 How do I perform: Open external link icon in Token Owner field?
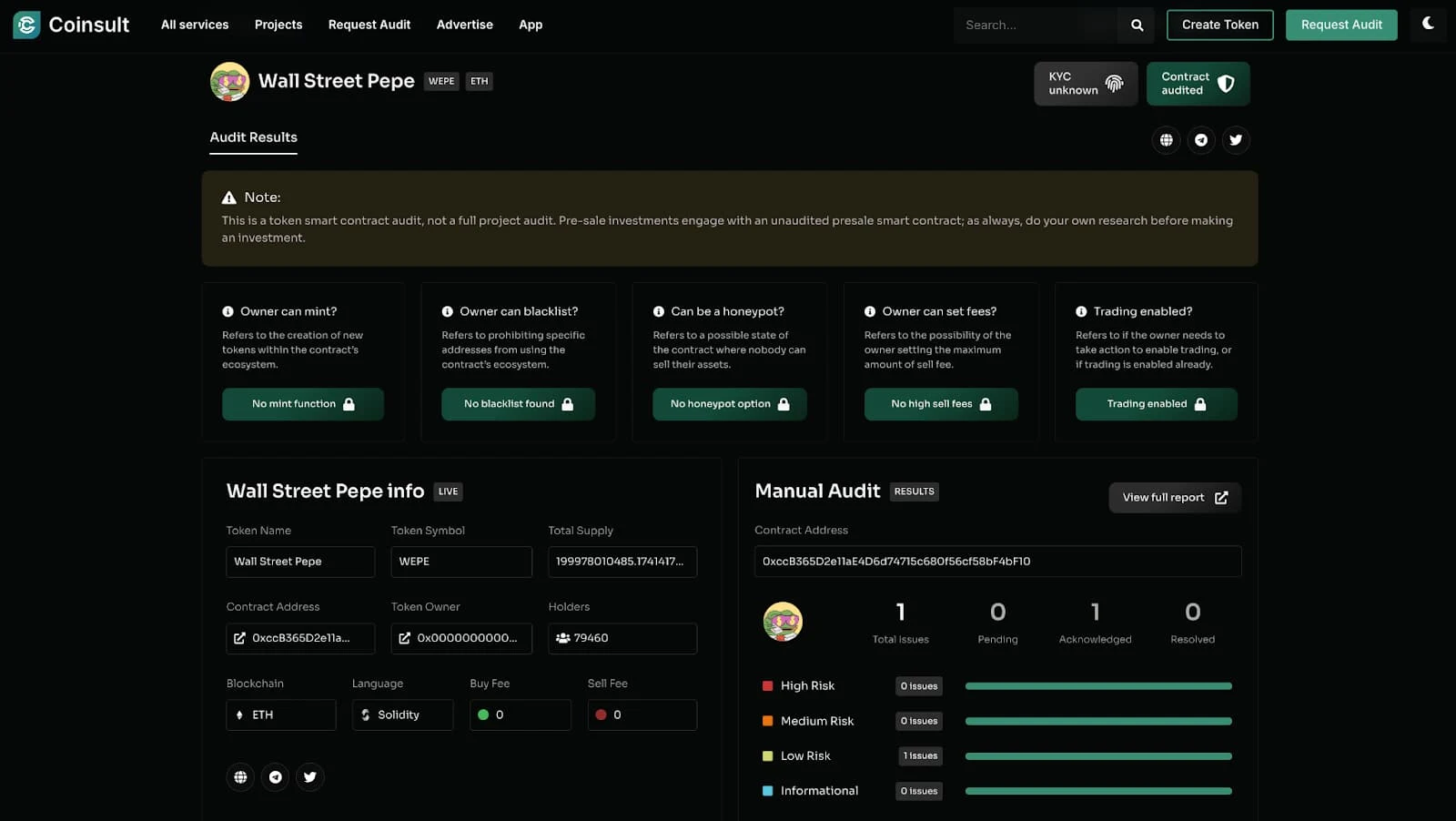pyautogui.click(x=404, y=639)
